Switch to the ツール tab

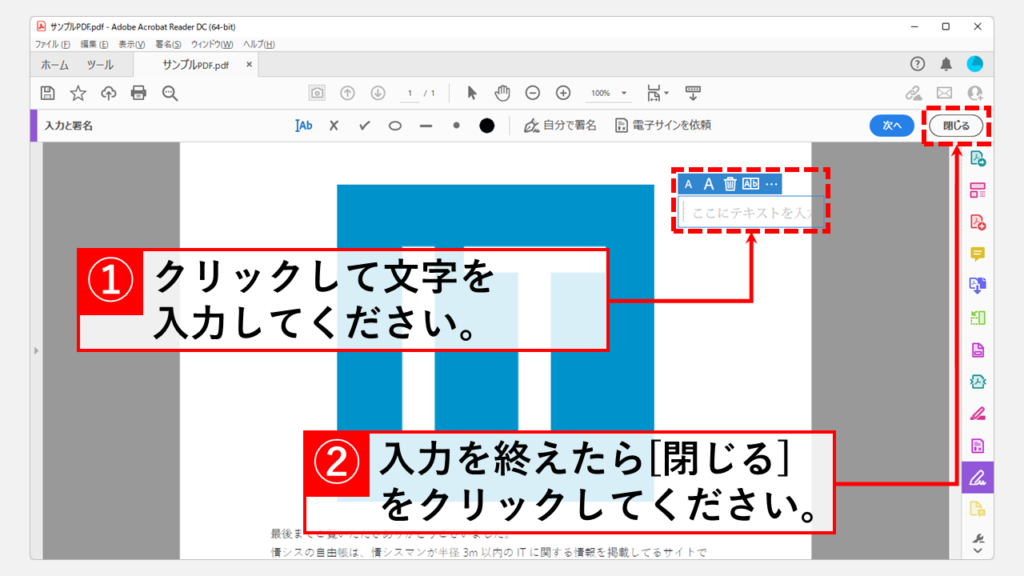100,65
